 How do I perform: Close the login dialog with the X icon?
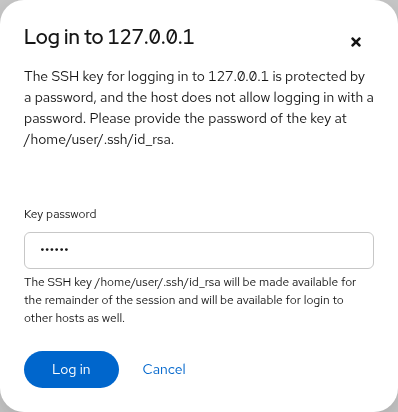[356, 42]
